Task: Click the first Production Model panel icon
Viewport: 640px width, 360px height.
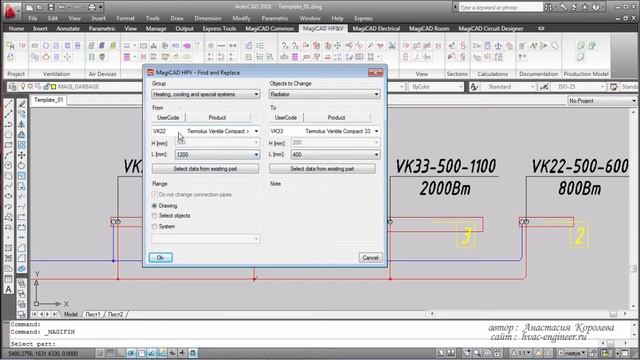Action: pos(581,46)
